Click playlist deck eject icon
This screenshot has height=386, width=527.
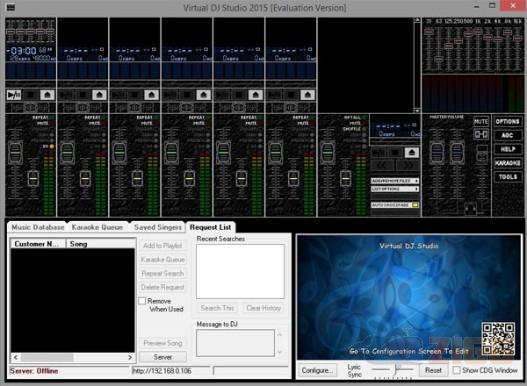[412, 153]
